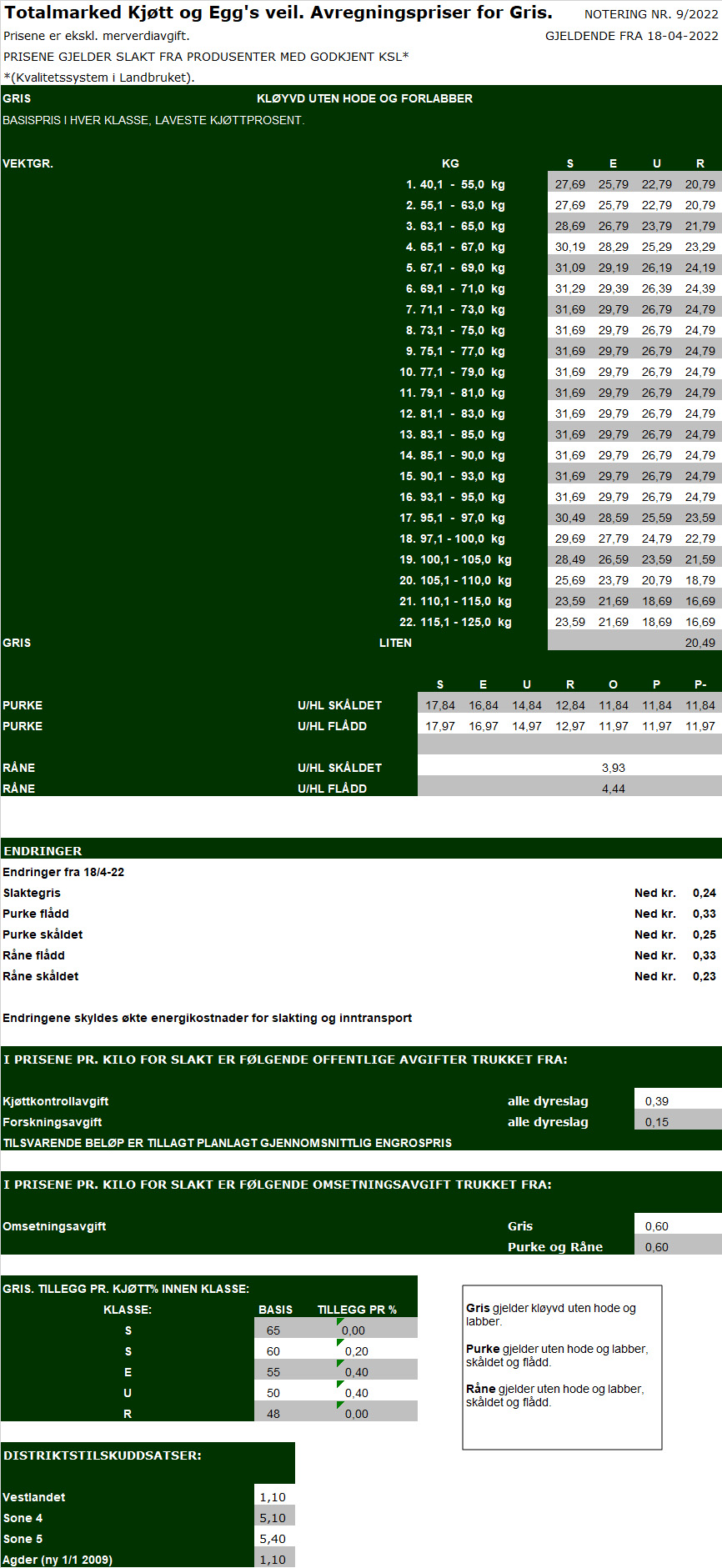Image resolution: width=722 pixels, height=1568 pixels.
Task: Select weight group '19. 100,1 - 105,0 kg'
Action: 455,559
